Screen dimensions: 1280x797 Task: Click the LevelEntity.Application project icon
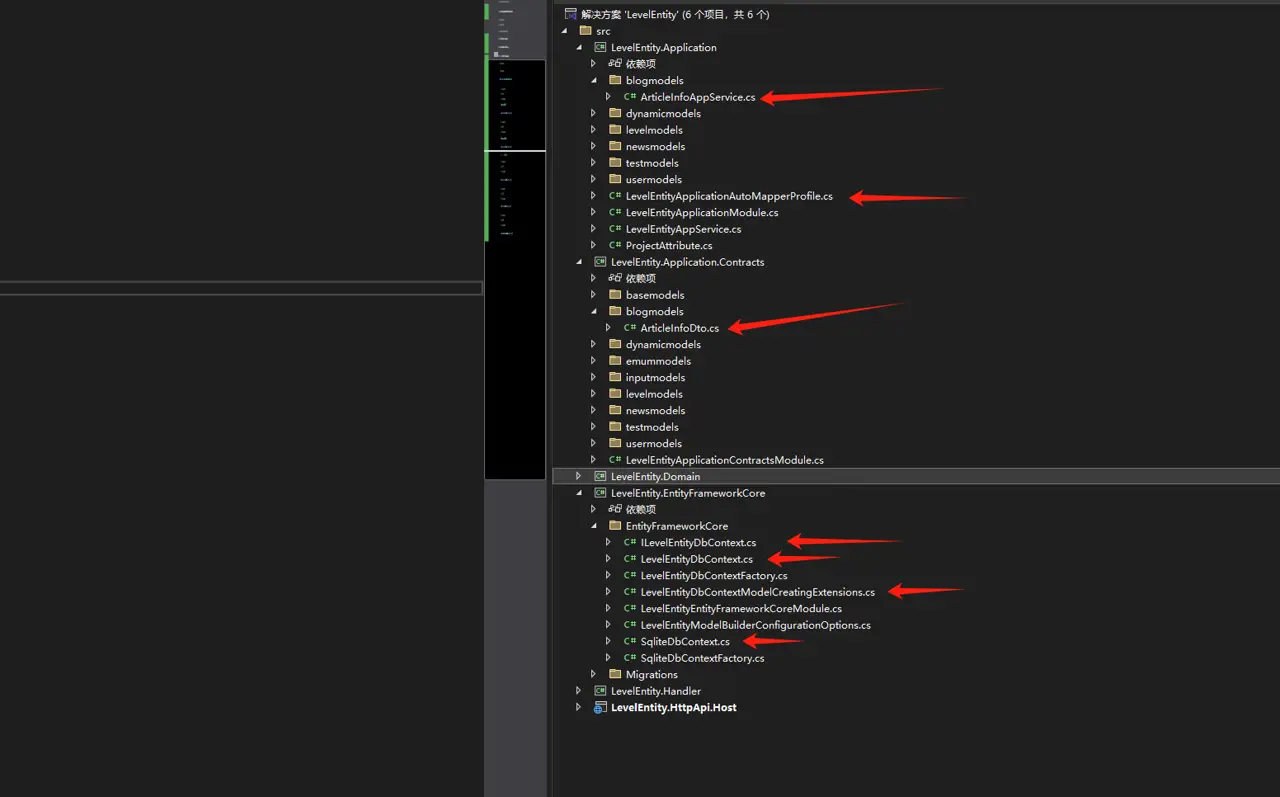[600, 47]
